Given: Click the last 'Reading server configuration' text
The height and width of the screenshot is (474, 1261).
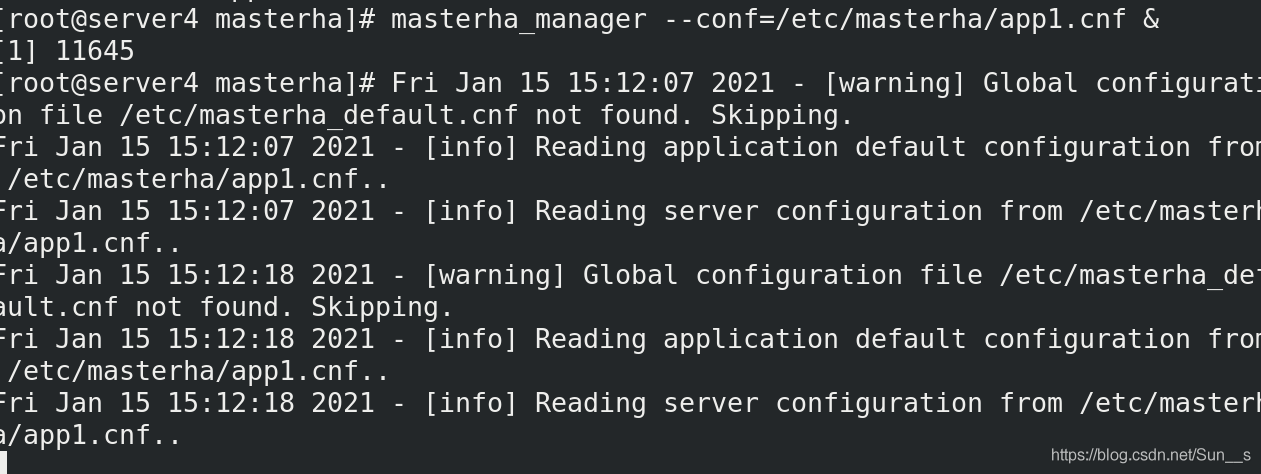Looking at the screenshot, I should point(758,403).
